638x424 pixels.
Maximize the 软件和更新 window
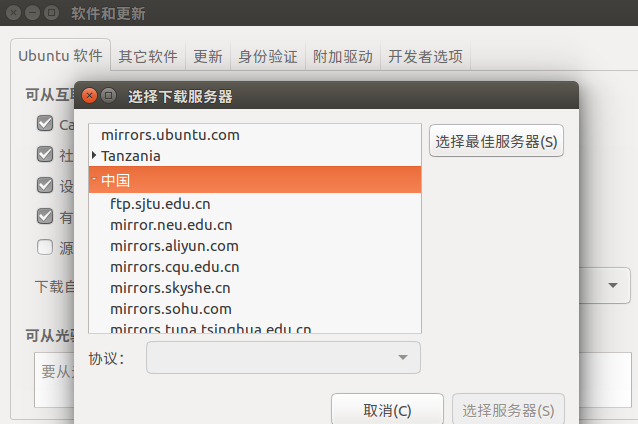coord(52,13)
